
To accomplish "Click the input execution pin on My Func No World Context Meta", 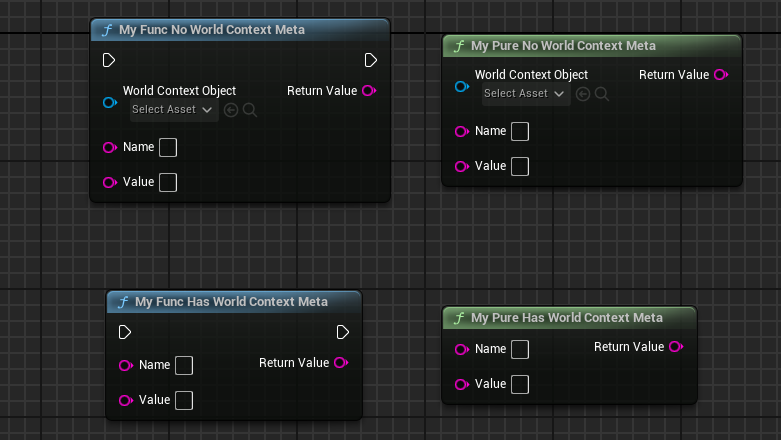I will tap(109, 61).
